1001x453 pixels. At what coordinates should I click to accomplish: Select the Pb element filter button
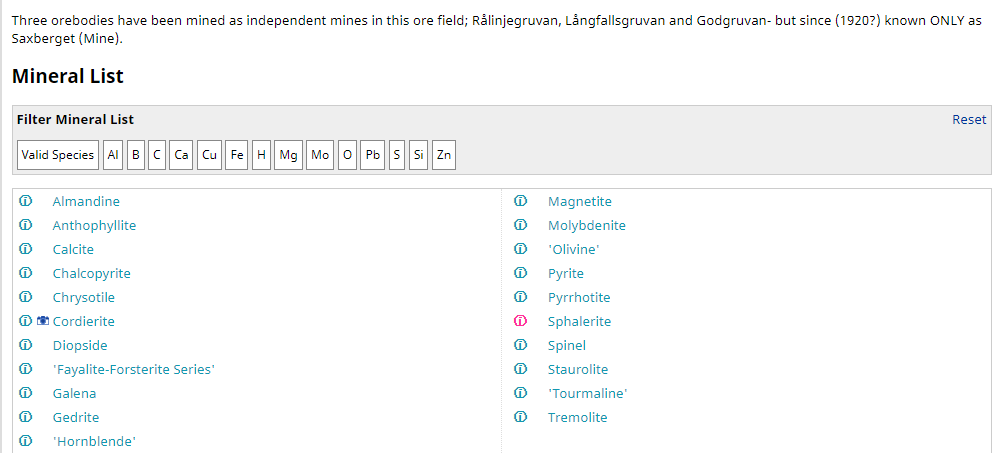373,155
